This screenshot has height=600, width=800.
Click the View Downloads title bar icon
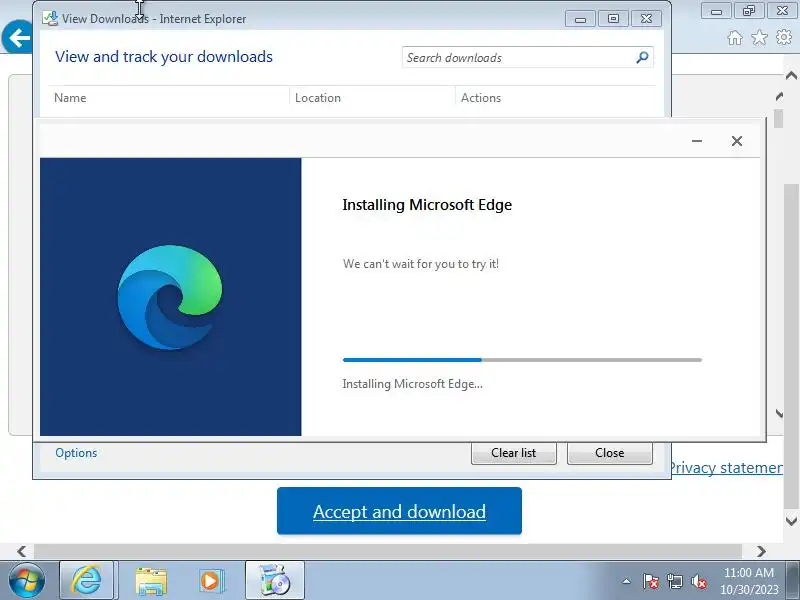[x=50, y=18]
